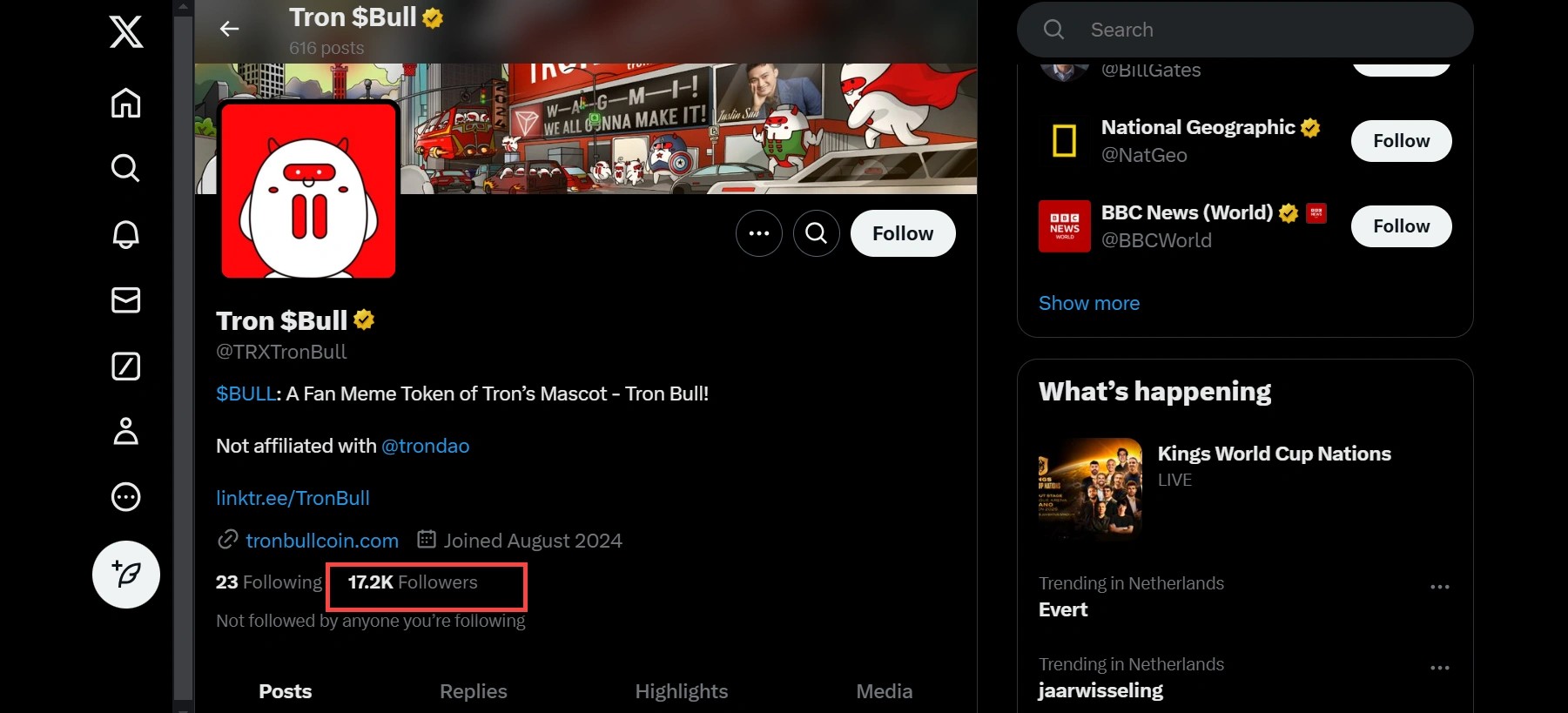
Task: Compose a new post with feather button
Action: coord(126,575)
